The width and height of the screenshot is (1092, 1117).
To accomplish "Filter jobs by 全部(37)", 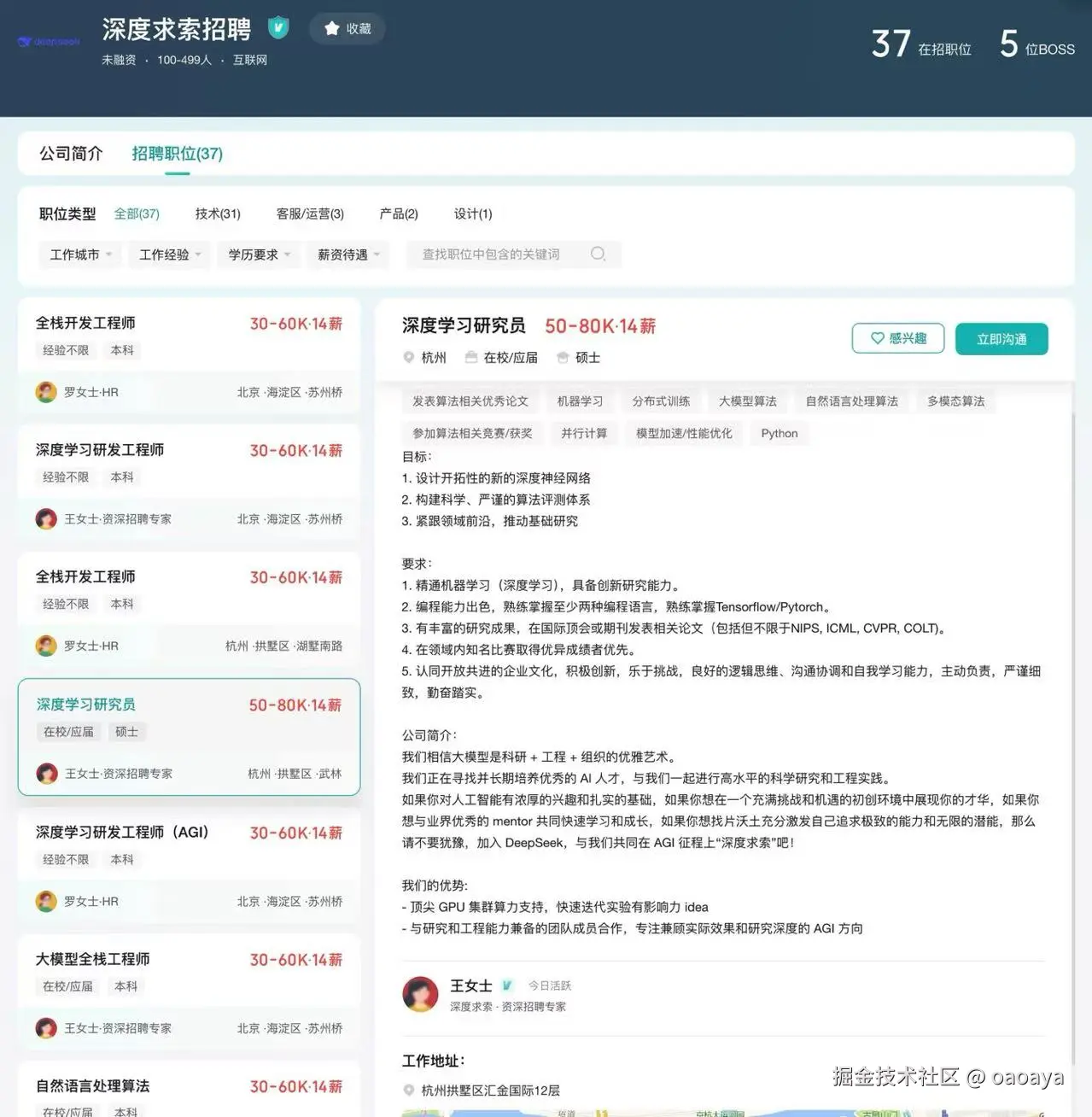I will (x=137, y=213).
